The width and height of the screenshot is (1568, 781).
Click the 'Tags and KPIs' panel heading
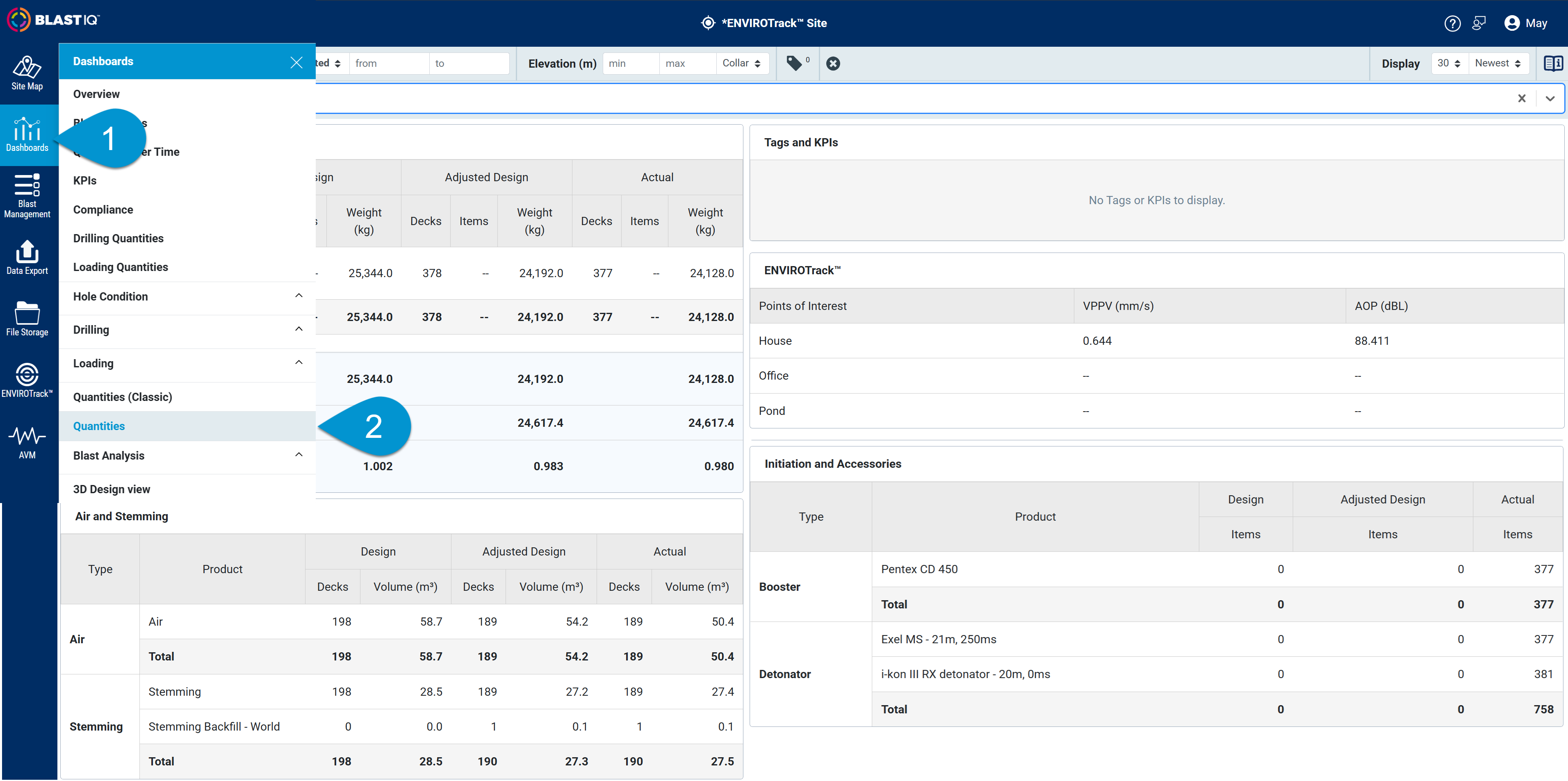coord(801,142)
